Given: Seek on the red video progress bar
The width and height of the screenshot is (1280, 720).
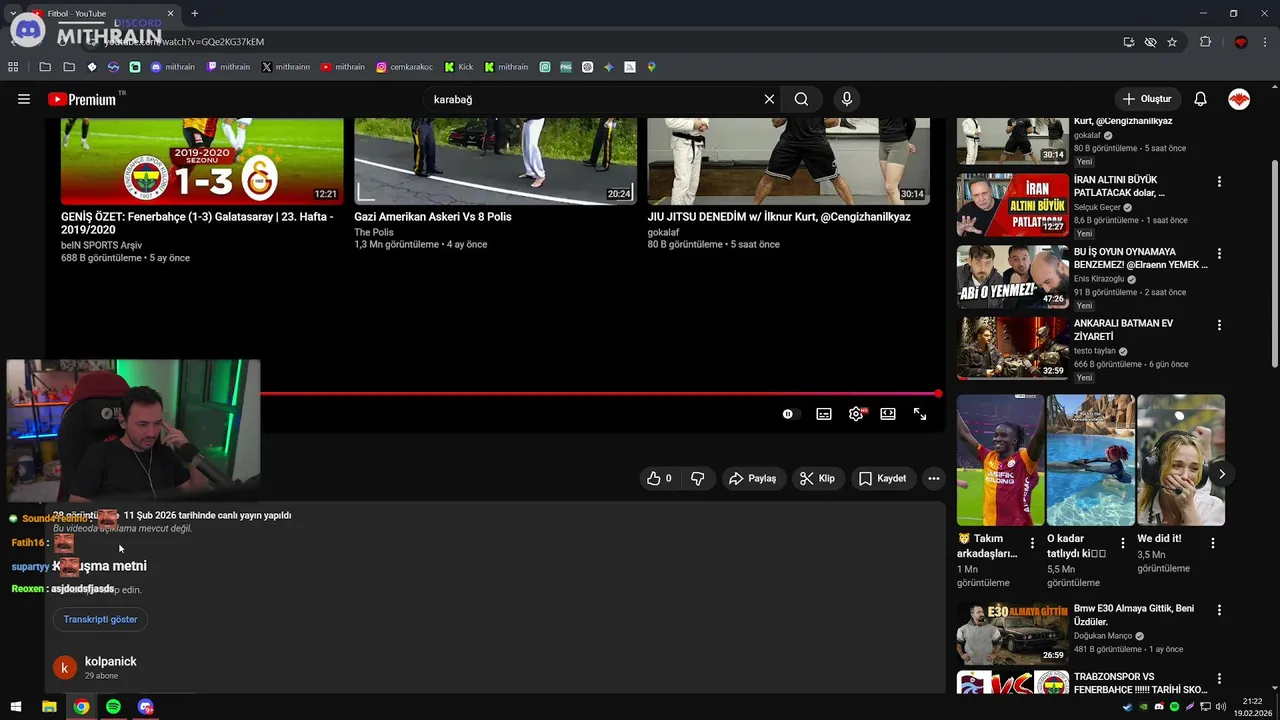Looking at the screenshot, I should coord(600,394).
